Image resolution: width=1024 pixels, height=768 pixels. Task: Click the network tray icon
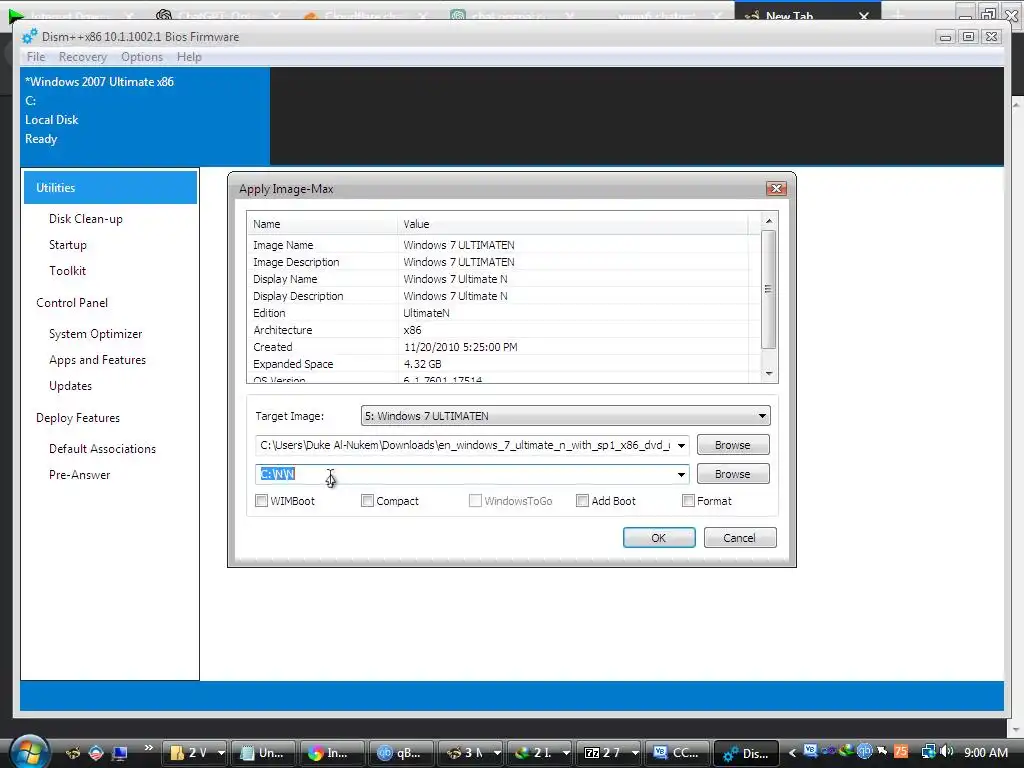(x=928, y=752)
